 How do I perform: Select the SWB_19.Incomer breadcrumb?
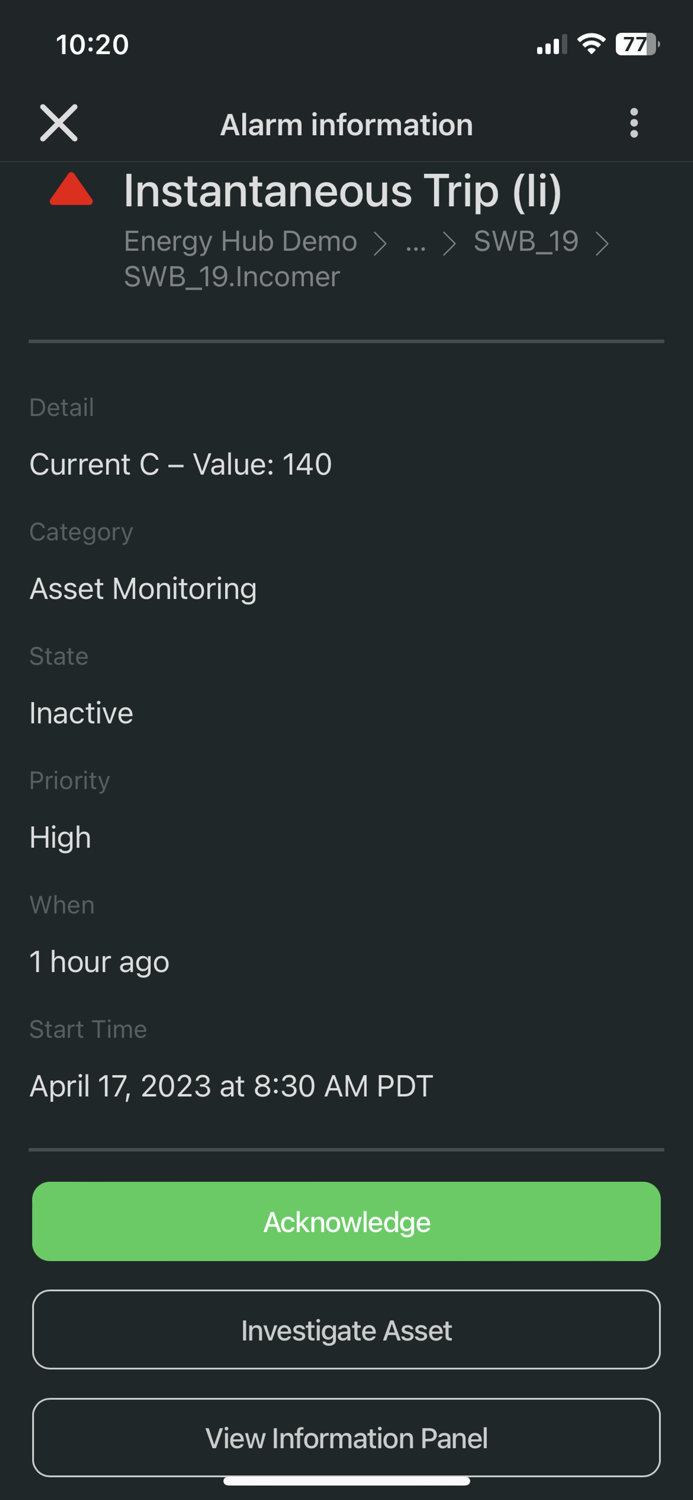[232, 277]
